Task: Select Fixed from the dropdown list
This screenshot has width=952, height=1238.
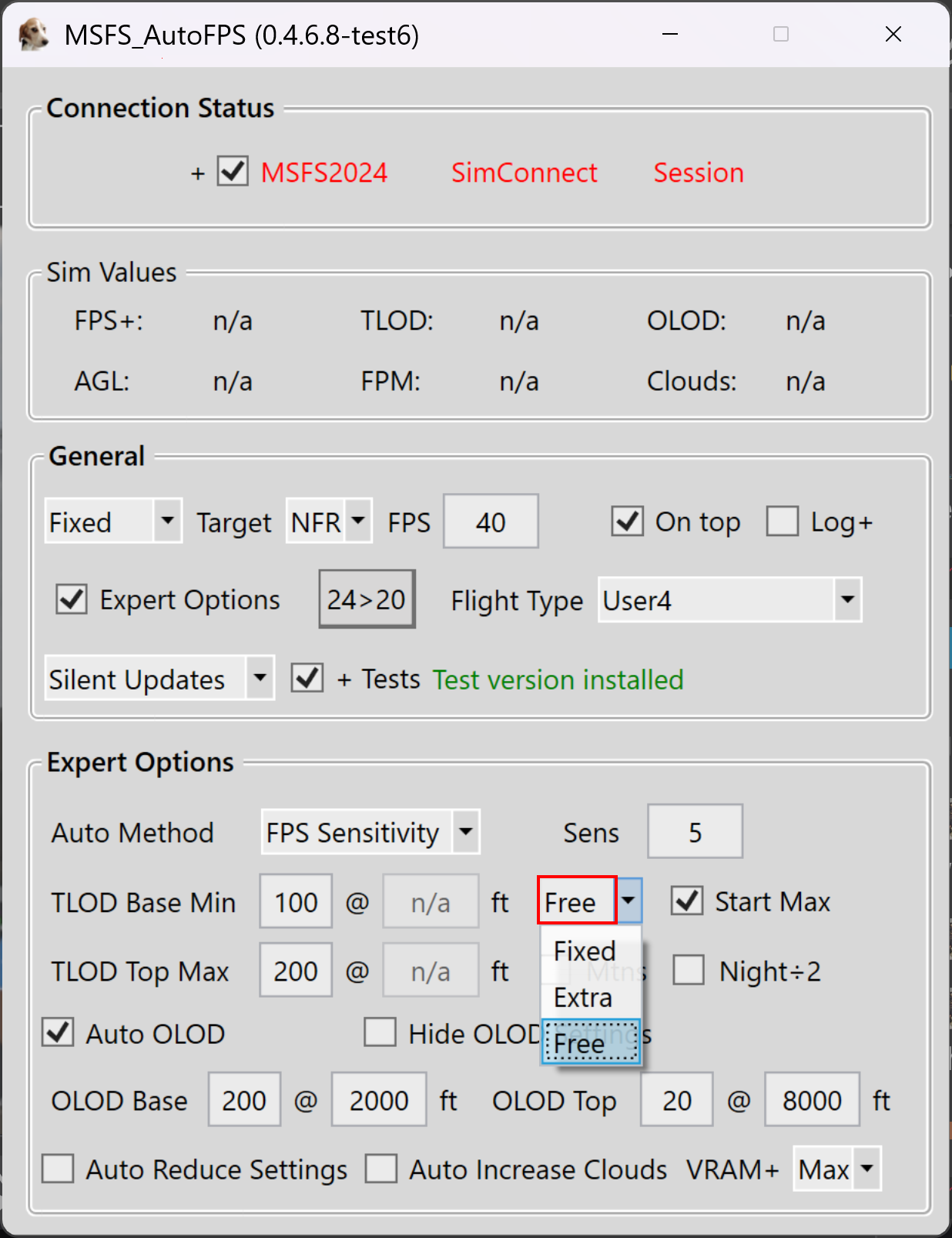Action: [591, 951]
